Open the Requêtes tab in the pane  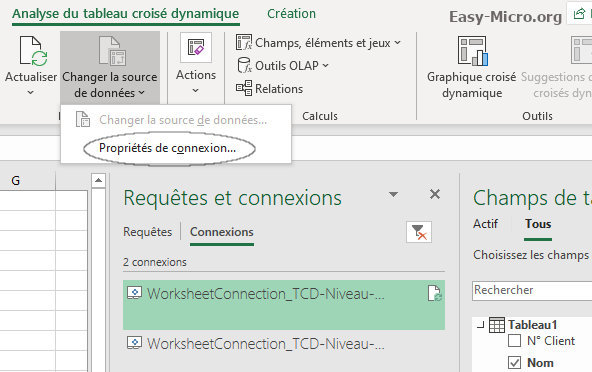[148, 232]
